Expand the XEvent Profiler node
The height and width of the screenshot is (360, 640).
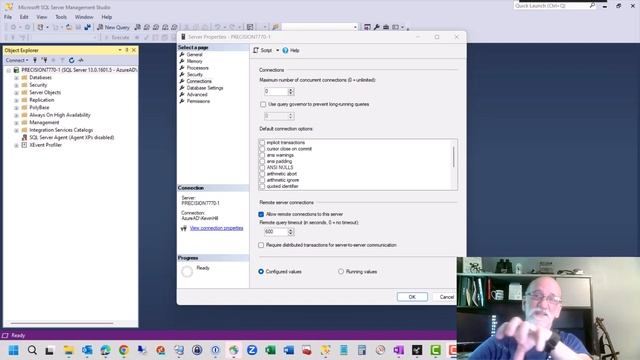(x=16, y=145)
